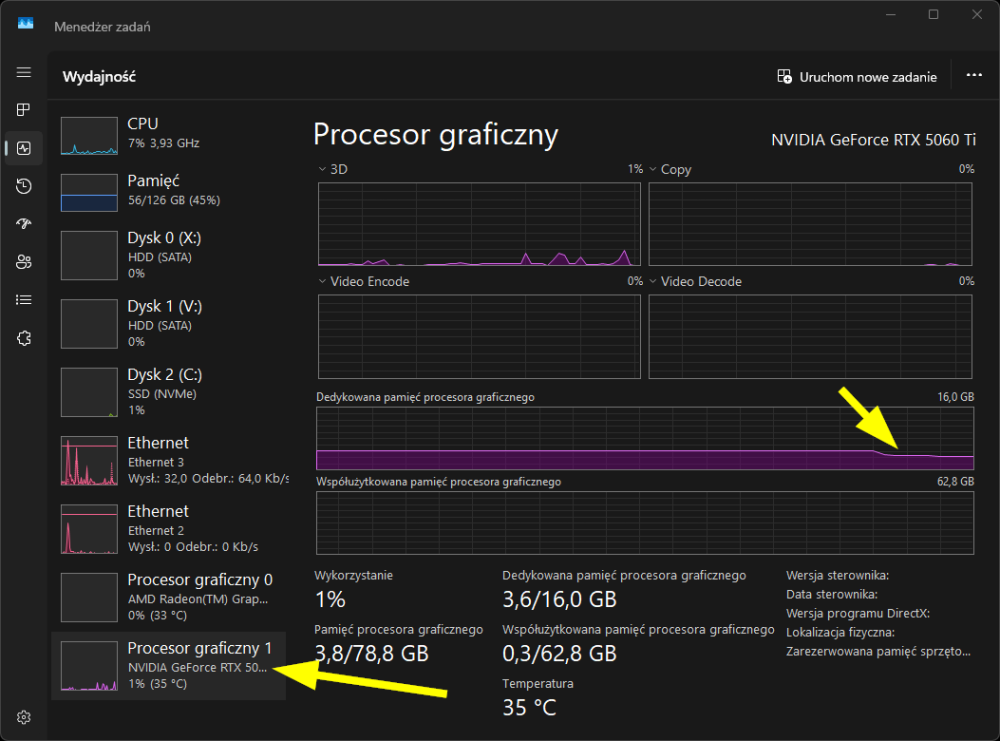Click the NVIDIA GeForce RTX 5060 Ti heading
Viewport: 1000px width, 741px height.
click(x=873, y=140)
